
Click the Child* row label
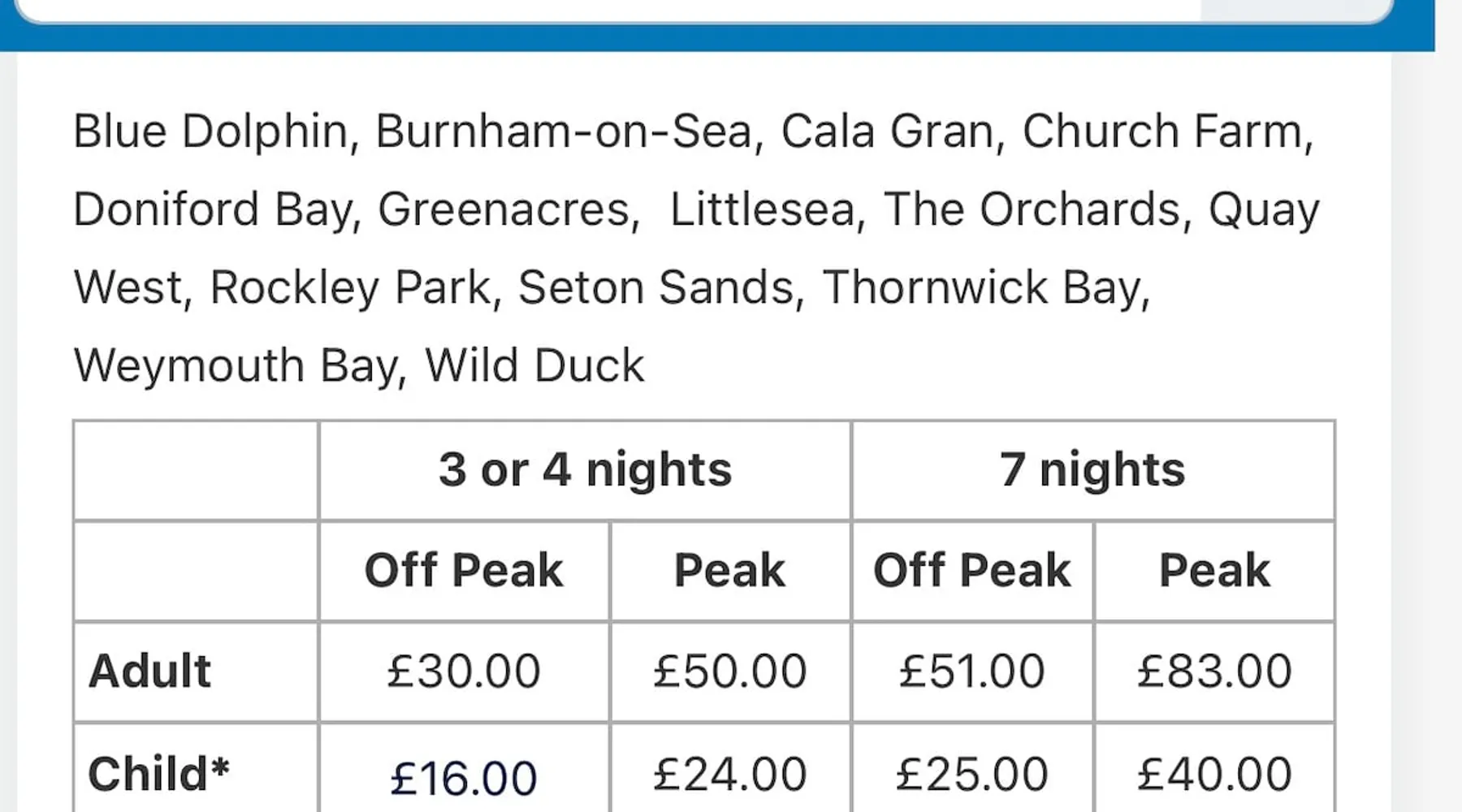(x=159, y=774)
